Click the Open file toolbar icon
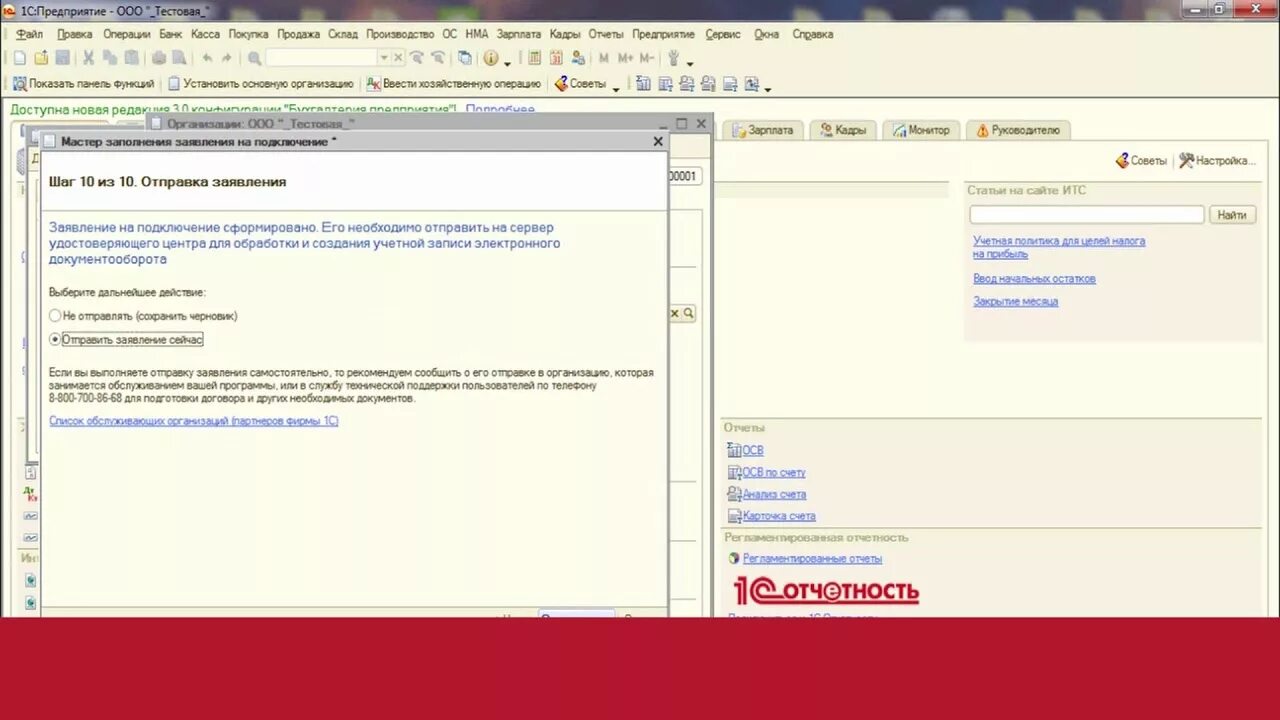Screen dimensions: 1280x720 coord(41,58)
